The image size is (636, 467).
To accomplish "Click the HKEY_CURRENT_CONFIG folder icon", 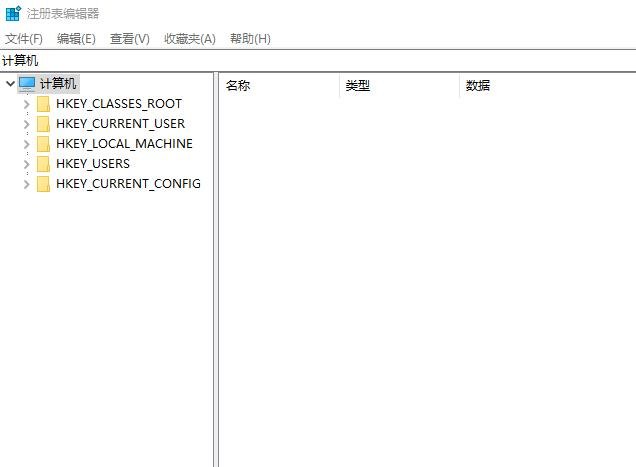I will pyautogui.click(x=43, y=184).
